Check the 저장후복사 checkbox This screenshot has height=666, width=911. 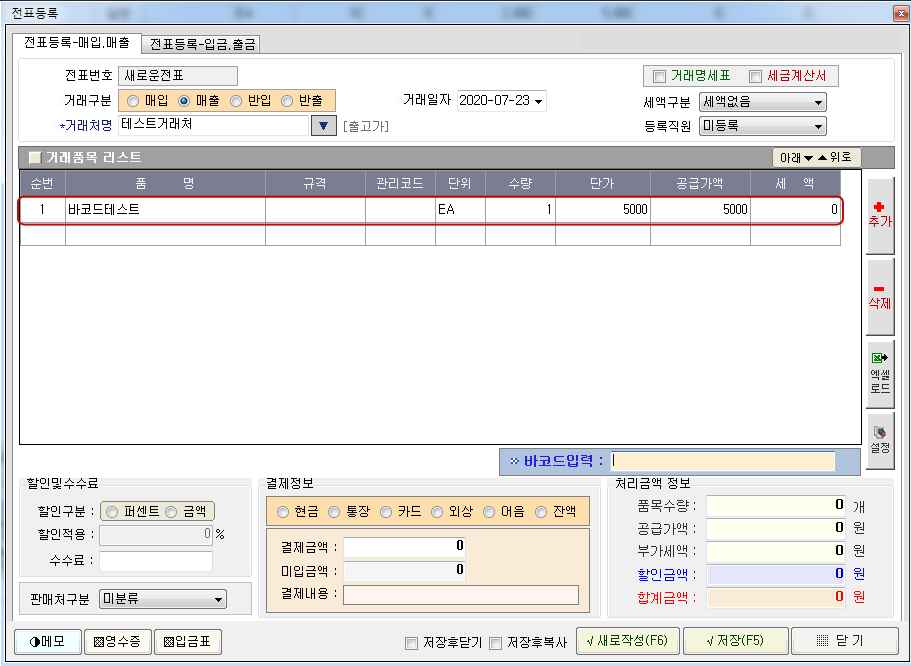pyautogui.click(x=496, y=643)
